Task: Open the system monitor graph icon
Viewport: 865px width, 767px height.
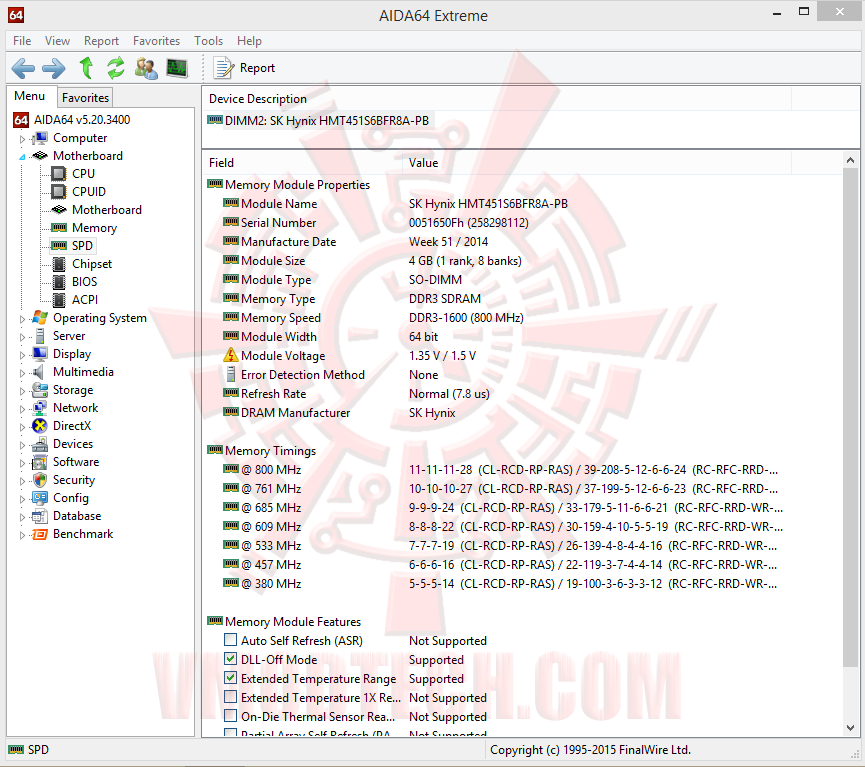Action: click(177, 68)
